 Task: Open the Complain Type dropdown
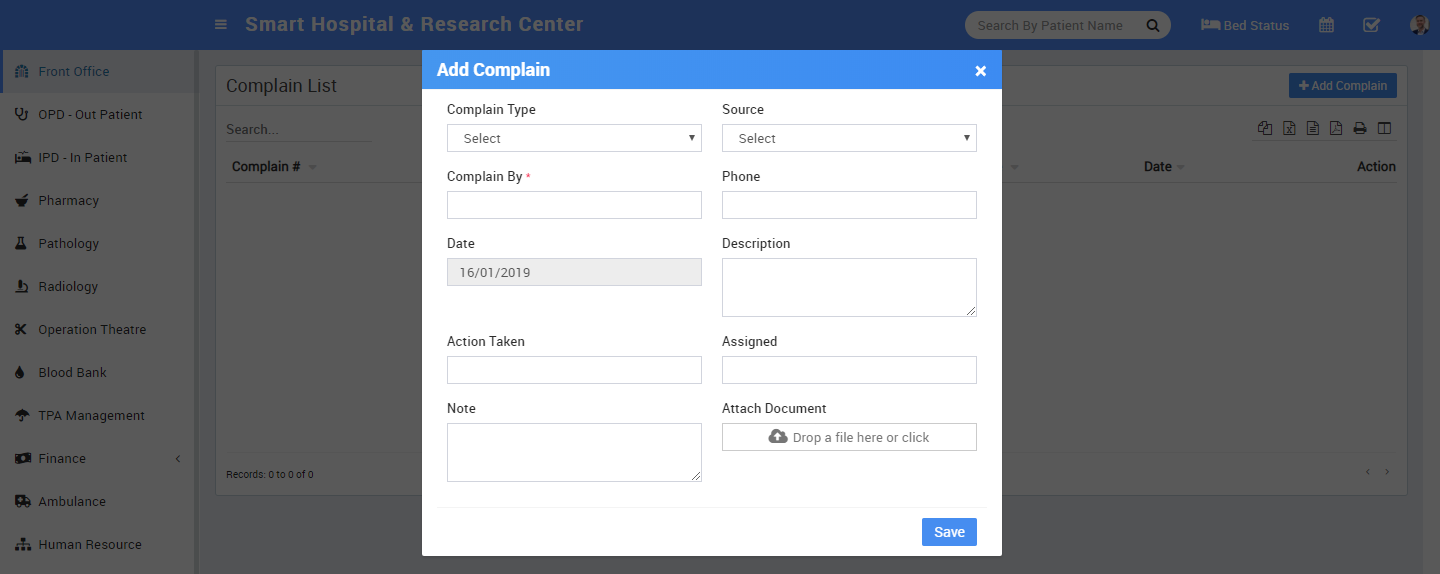574,138
